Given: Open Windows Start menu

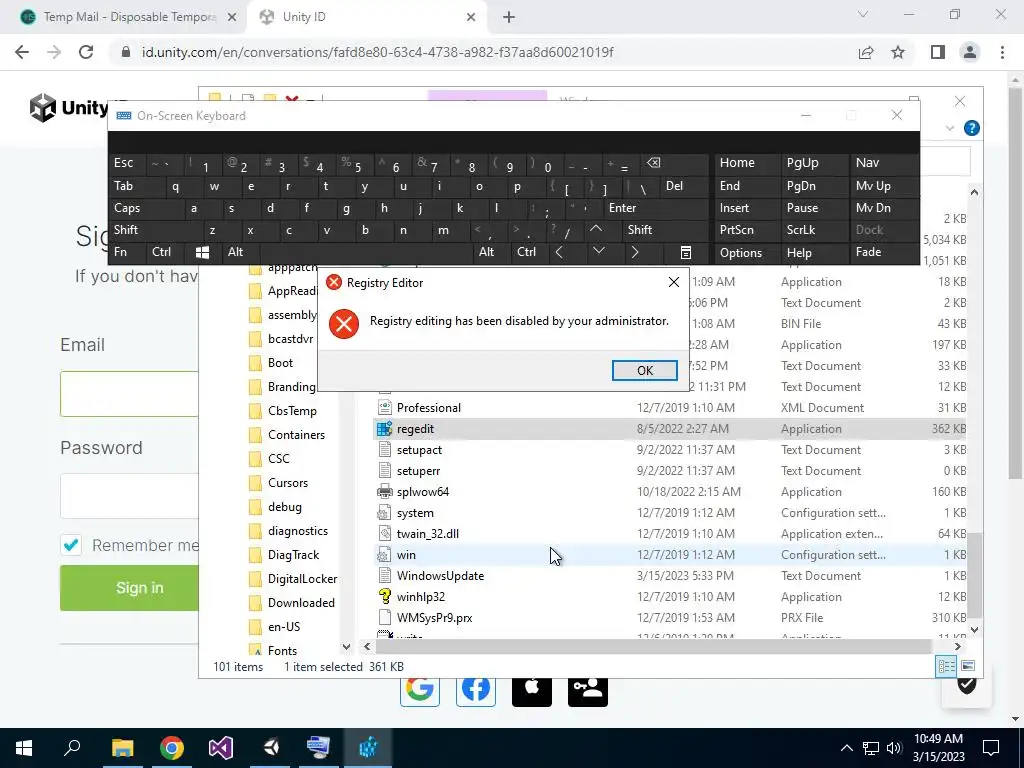Looking at the screenshot, I should [x=24, y=748].
